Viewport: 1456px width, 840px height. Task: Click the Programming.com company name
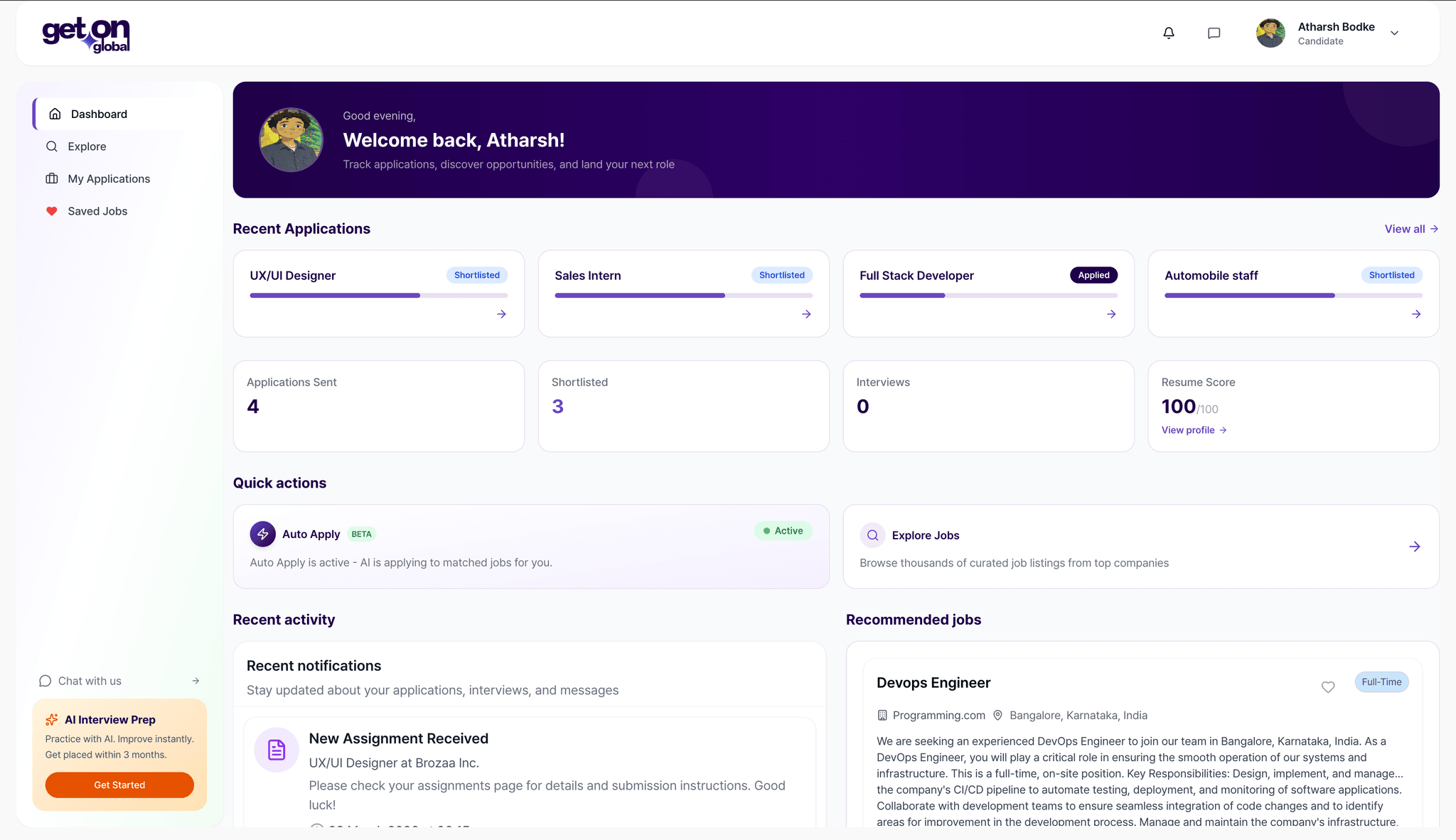tap(939, 716)
